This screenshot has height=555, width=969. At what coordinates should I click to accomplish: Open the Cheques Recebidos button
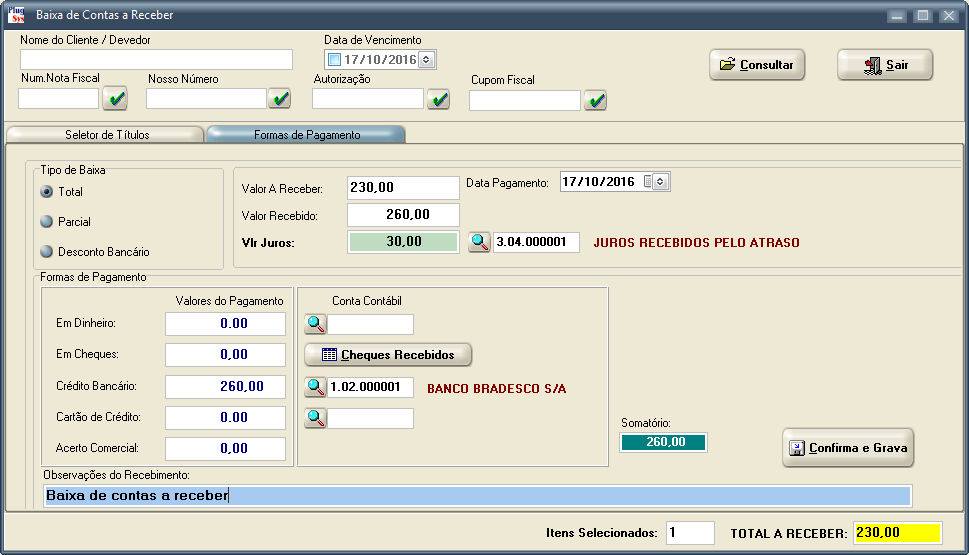click(388, 355)
